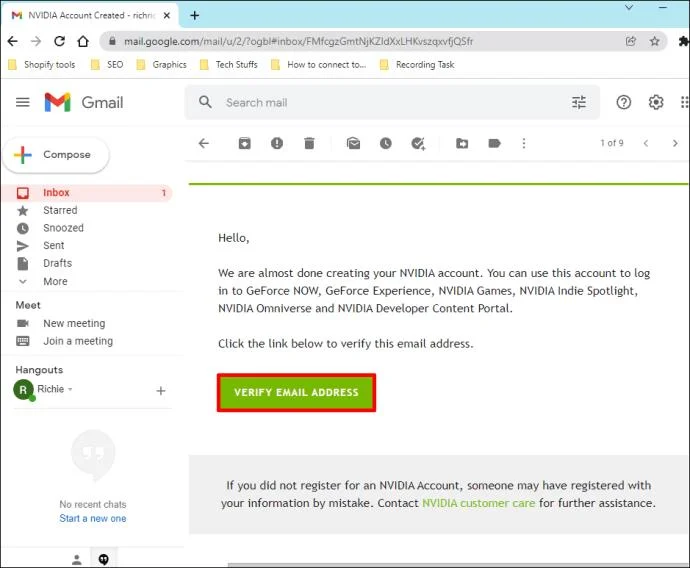Click the Gmail logo
Image resolution: width=690 pixels, height=568 pixels.
[x=84, y=103]
